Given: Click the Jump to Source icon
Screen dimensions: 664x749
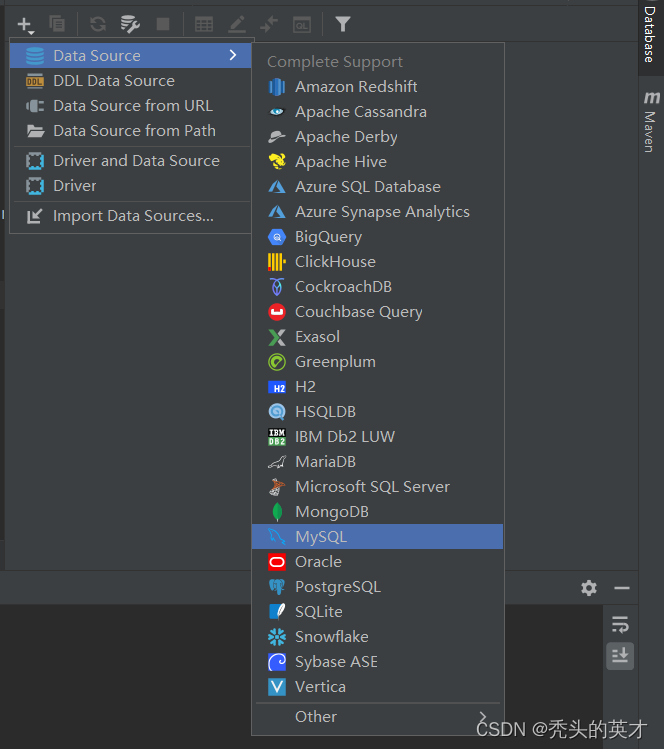Looking at the screenshot, I should 269,24.
